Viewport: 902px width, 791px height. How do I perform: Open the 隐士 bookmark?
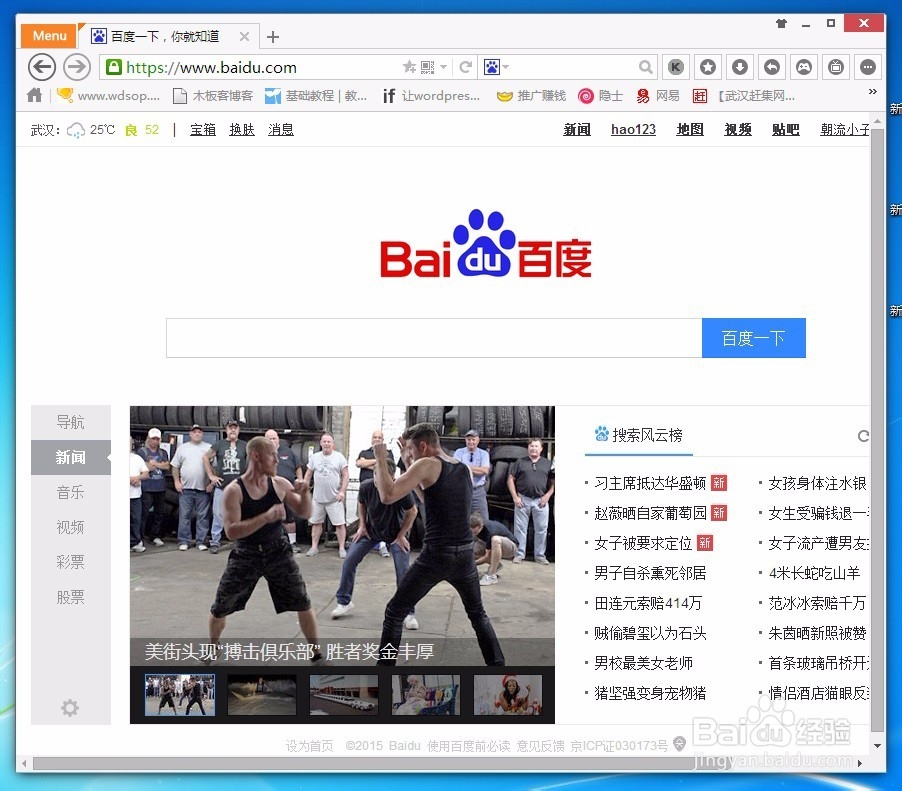601,95
